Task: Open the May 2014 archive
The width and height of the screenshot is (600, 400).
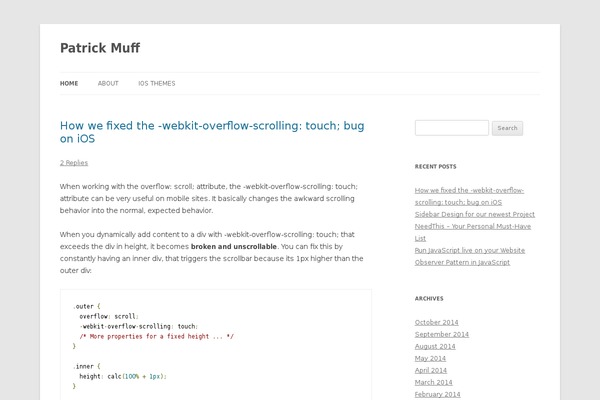Action: [x=430, y=358]
